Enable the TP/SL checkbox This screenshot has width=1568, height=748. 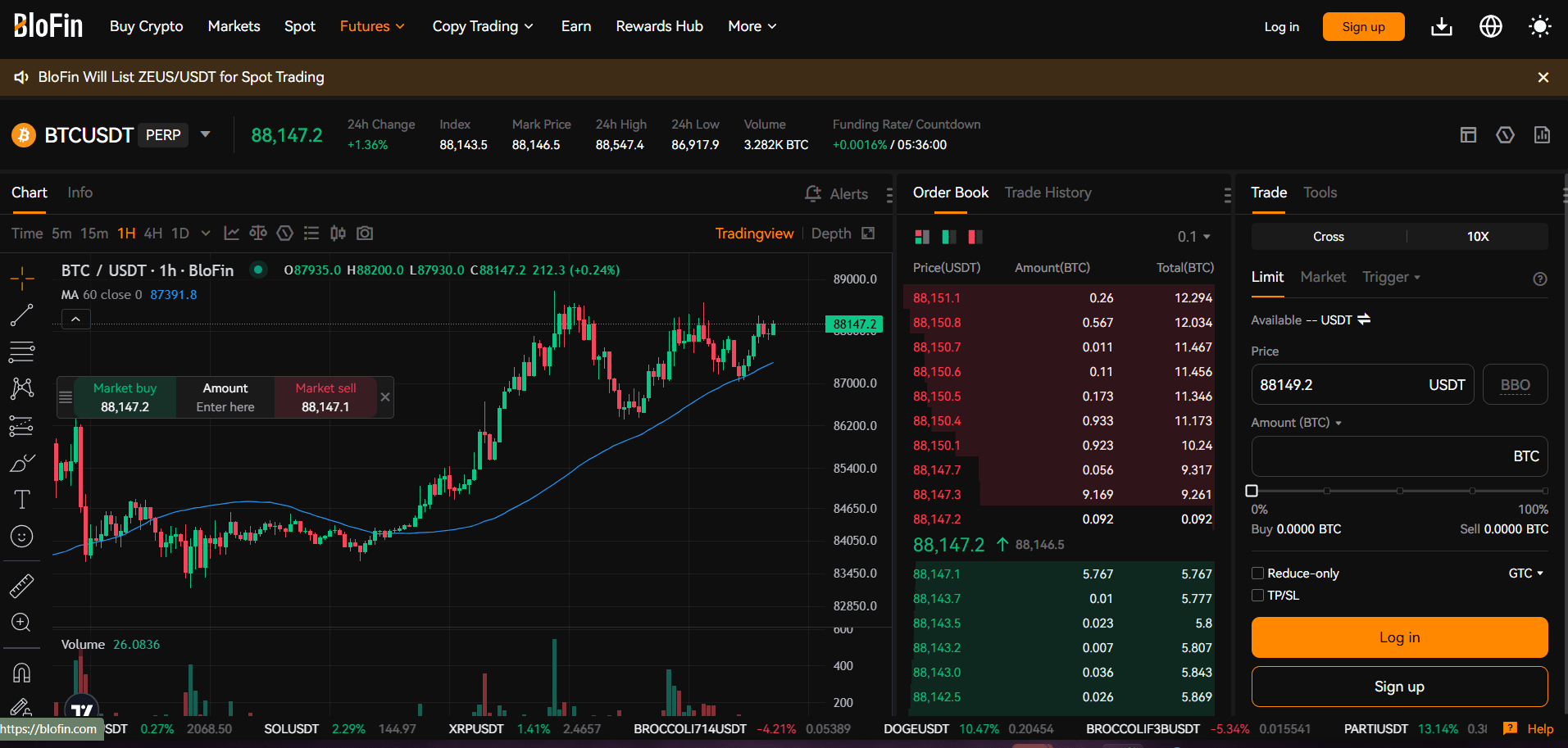[x=1258, y=596]
